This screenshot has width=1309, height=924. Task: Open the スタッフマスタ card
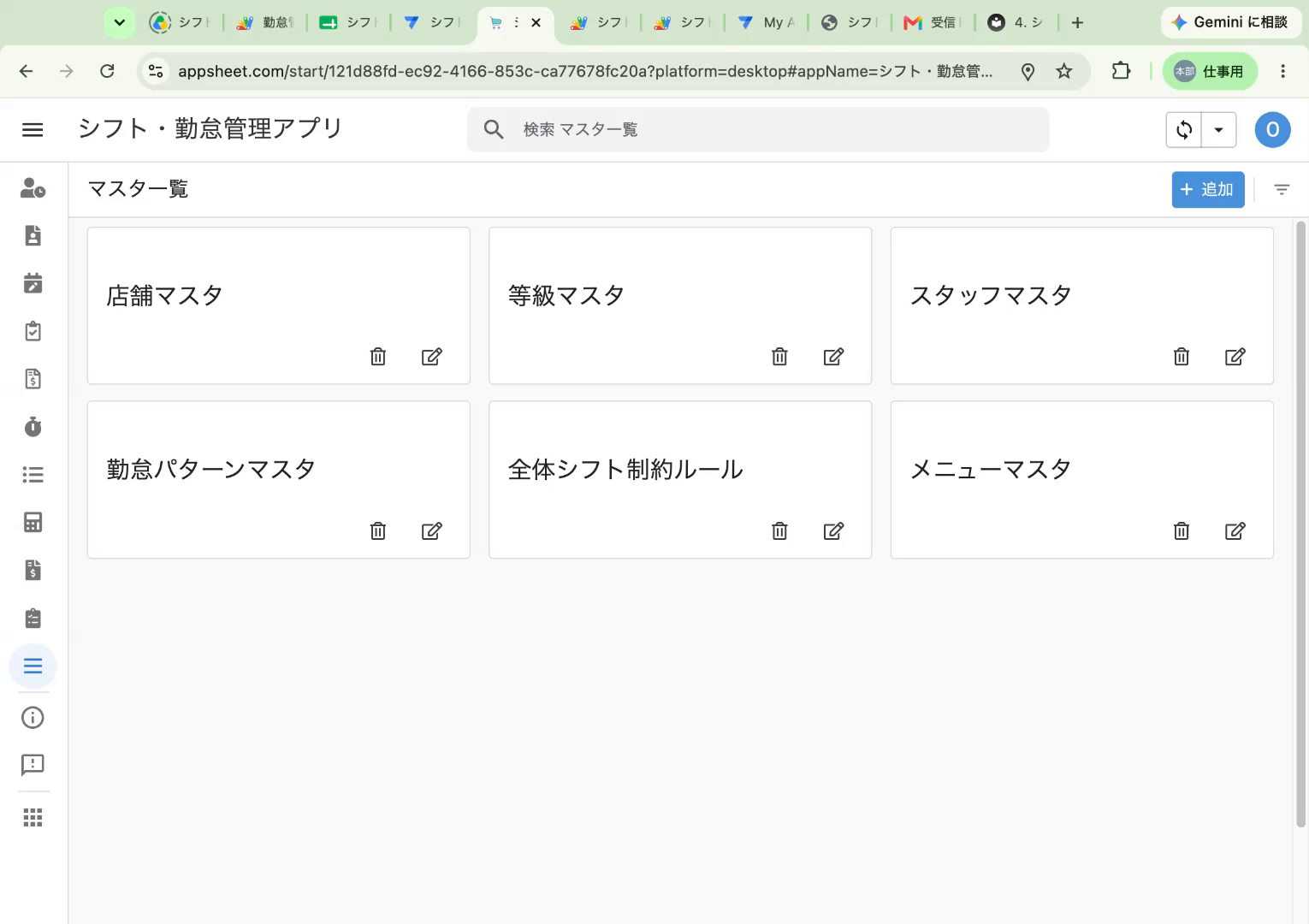pyautogui.click(x=1082, y=305)
